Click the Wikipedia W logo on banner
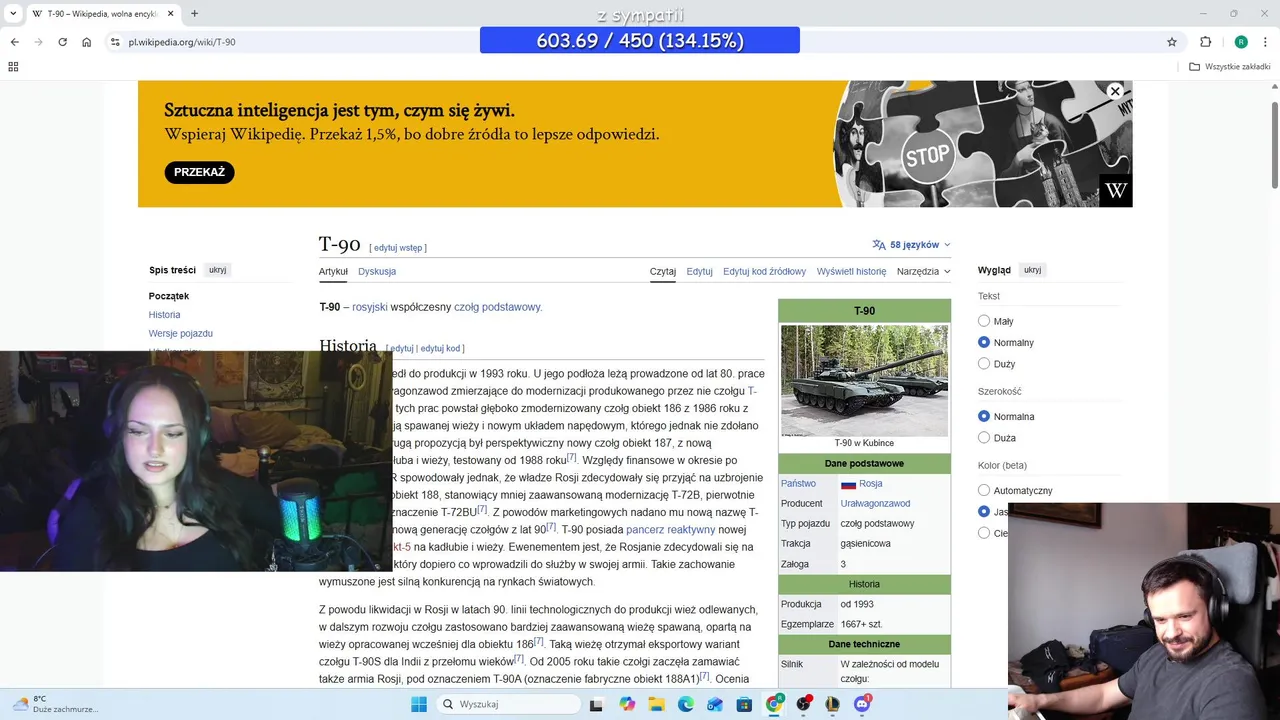 [x=1115, y=190]
